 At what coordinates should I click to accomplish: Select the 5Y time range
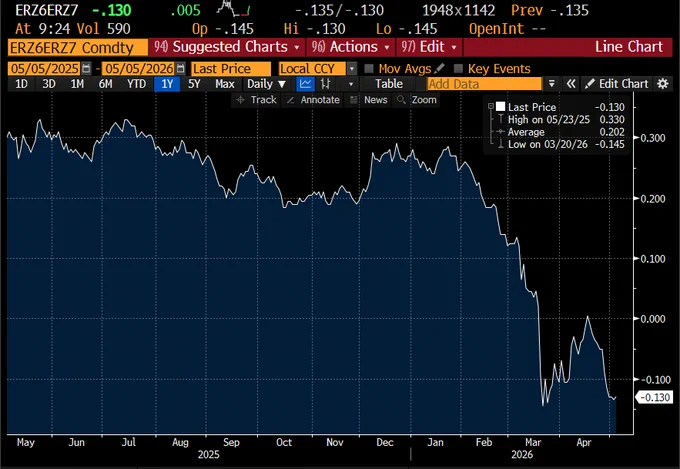(x=194, y=84)
